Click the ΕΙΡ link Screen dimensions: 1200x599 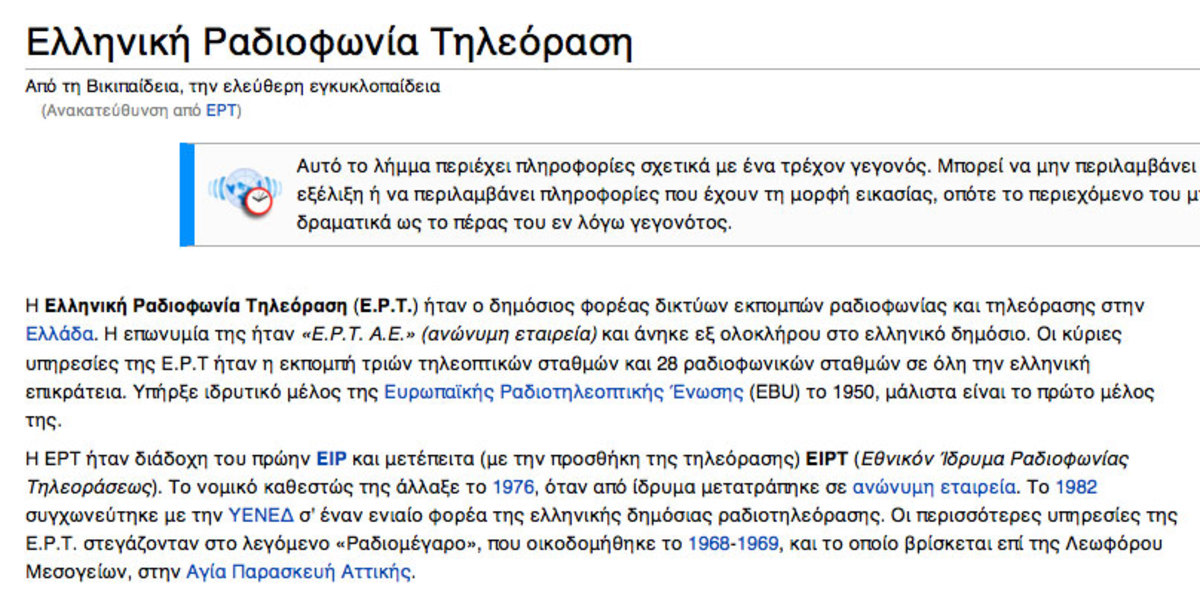click(331, 460)
